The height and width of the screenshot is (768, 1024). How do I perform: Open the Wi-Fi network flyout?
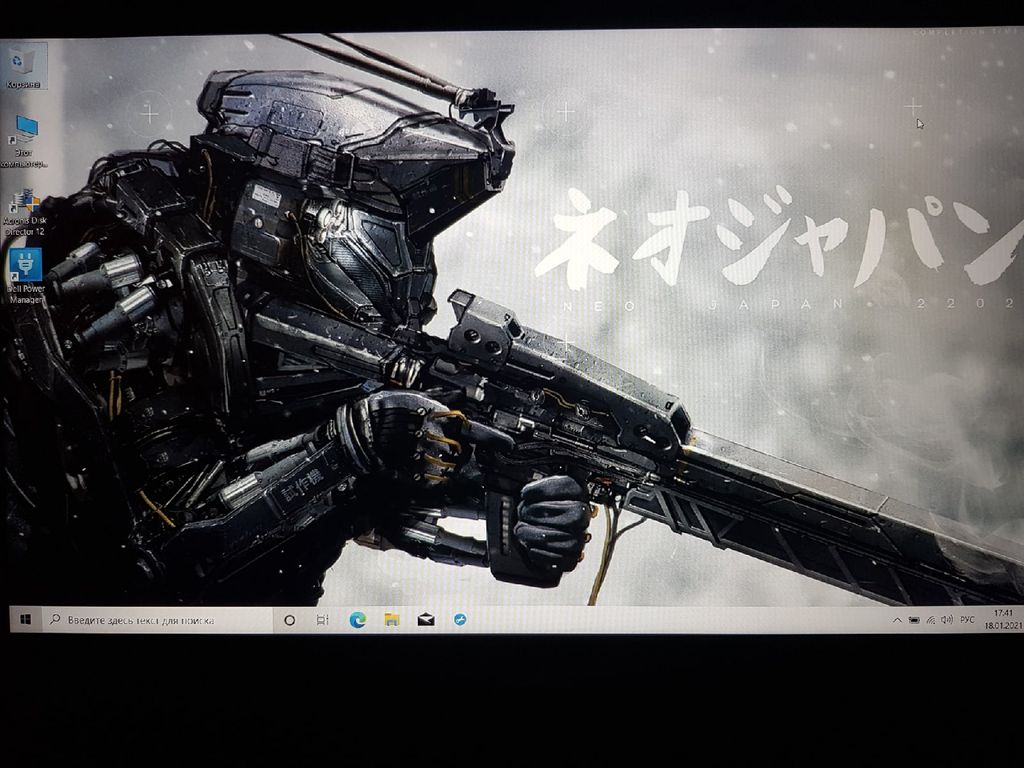tap(930, 620)
